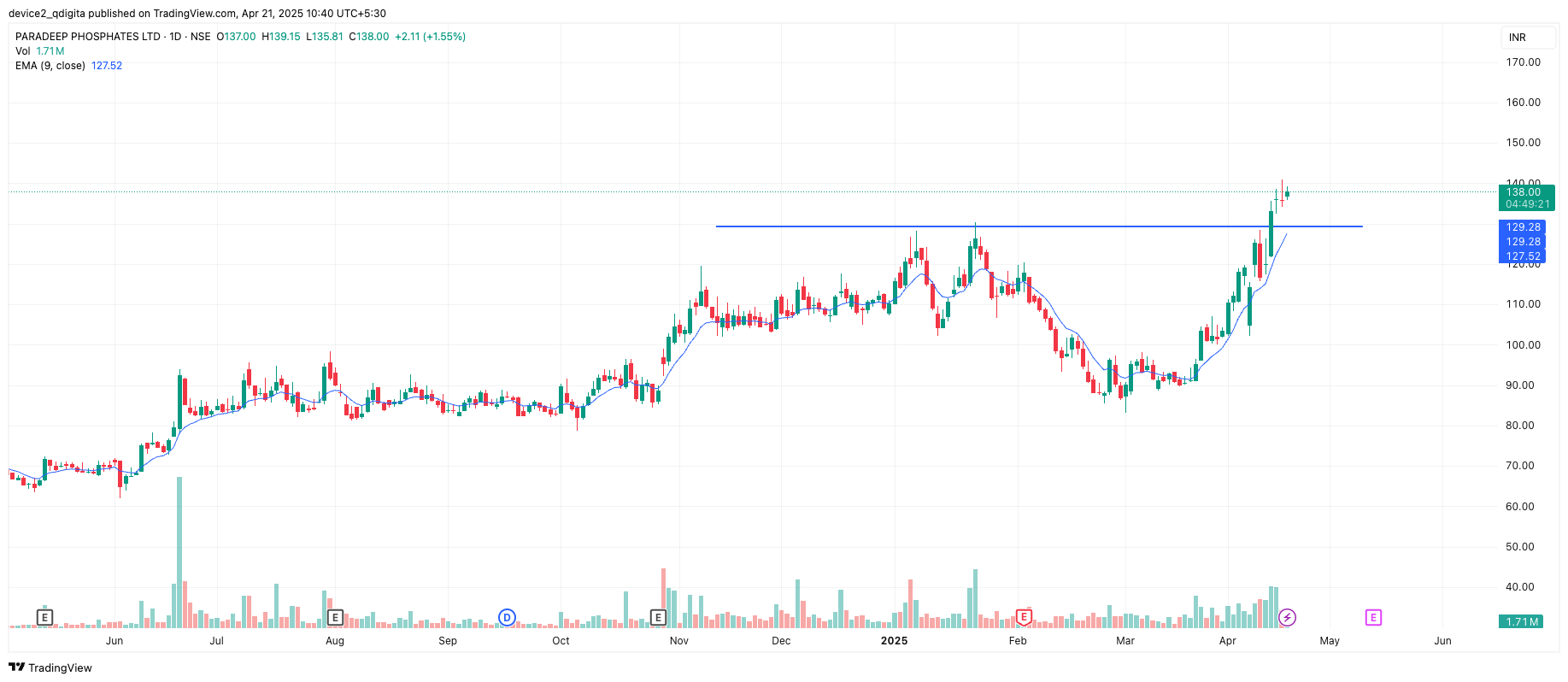Viewport: 1568px width, 682px height.
Task: Click the green 1.71M volume axis label
Action: [x=1521, y=622]
